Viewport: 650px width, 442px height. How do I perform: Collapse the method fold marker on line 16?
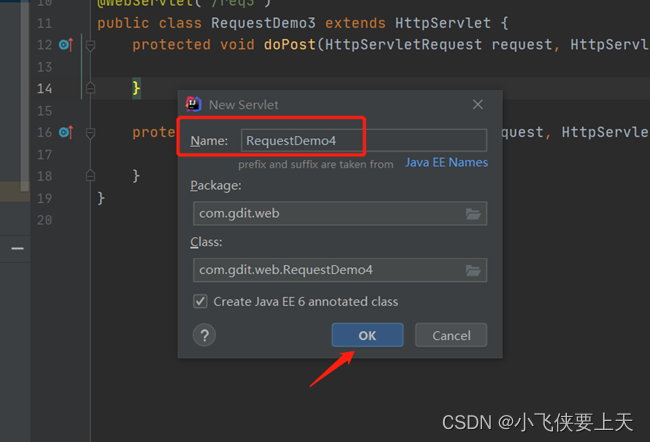click(x=90, y=133)
